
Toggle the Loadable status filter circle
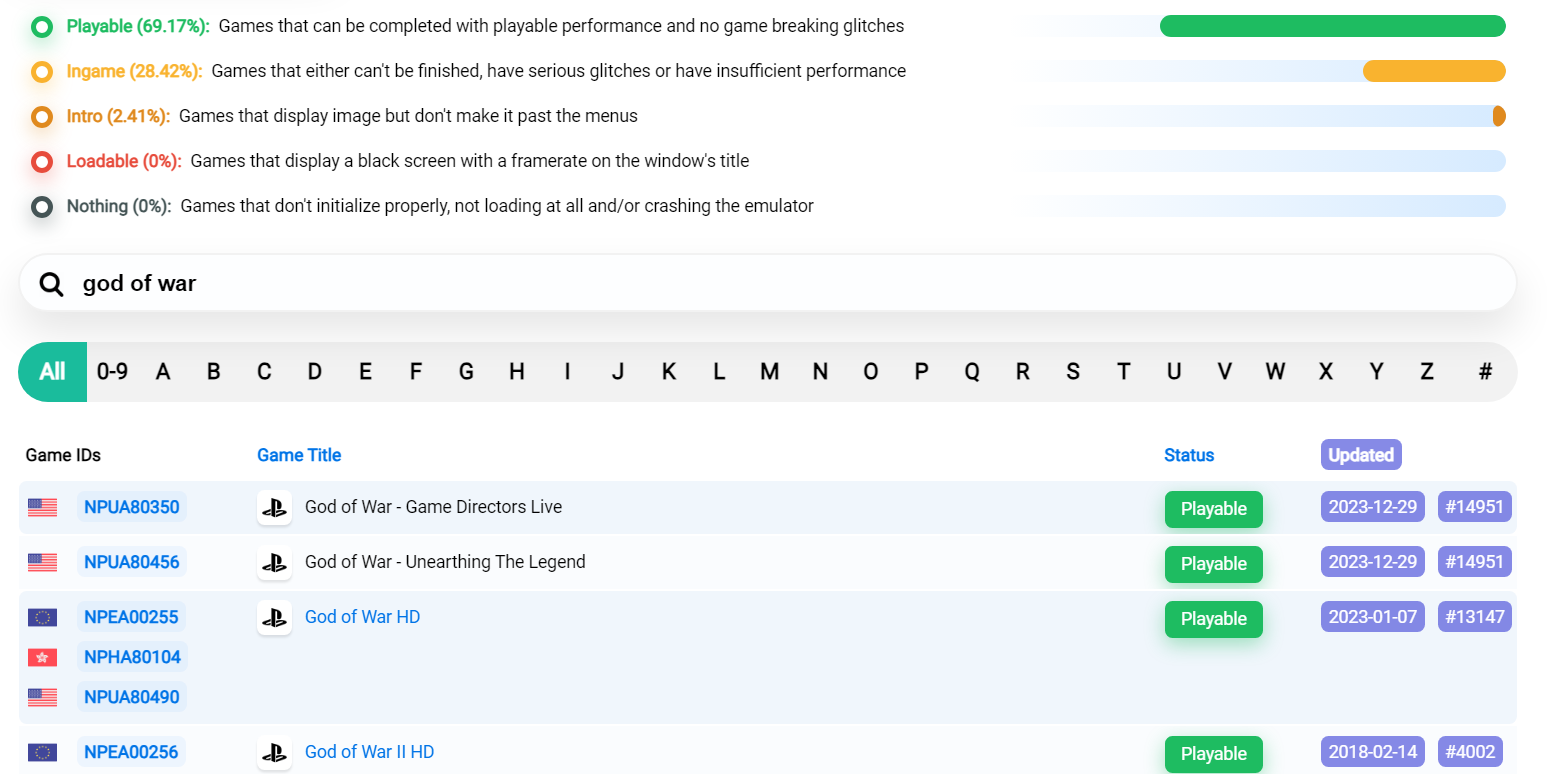(x=42, y=161)
